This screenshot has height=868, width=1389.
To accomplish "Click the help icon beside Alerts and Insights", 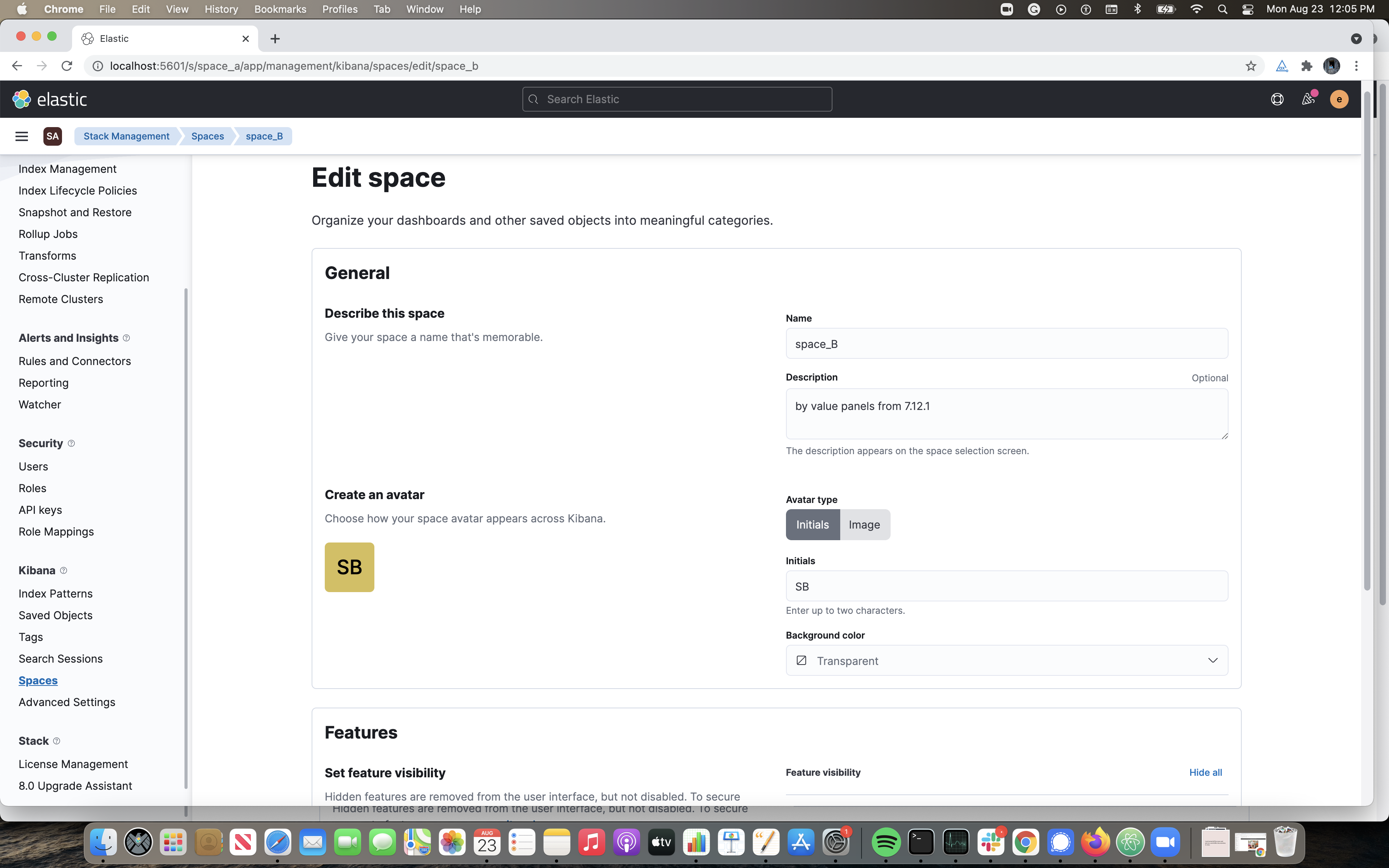I will 126,338.
